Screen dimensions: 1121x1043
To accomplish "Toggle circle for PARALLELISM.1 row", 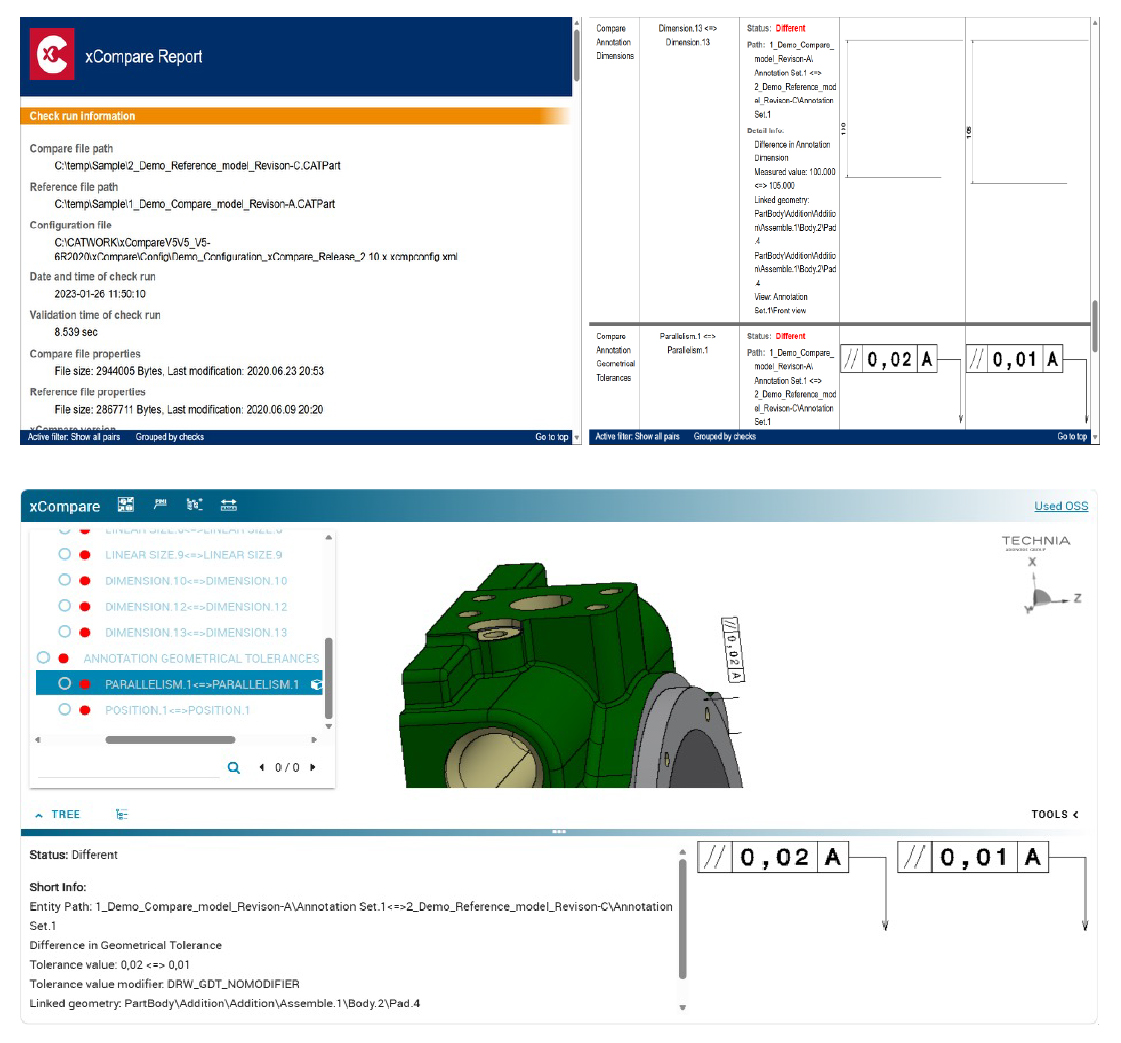I will pos(64,683).
